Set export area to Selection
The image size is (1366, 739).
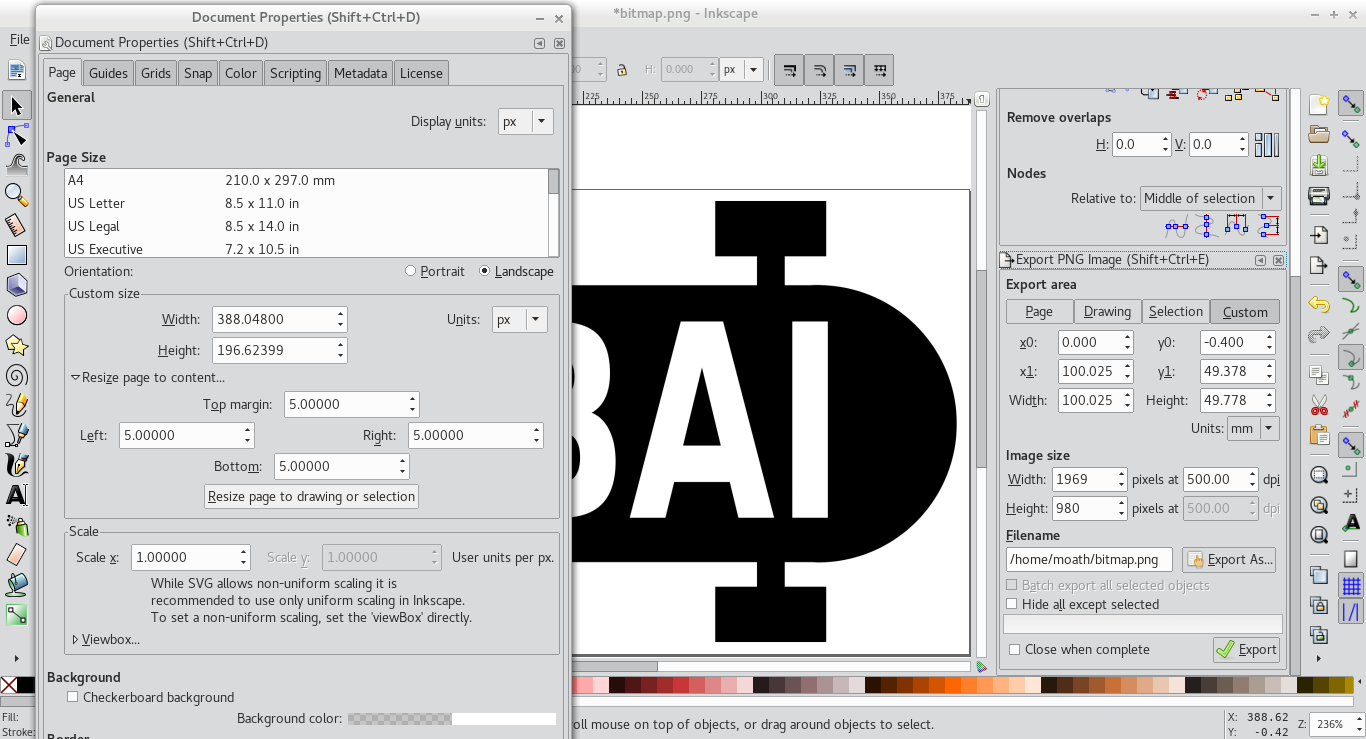pyautogui.click(x=1176, y=311)
